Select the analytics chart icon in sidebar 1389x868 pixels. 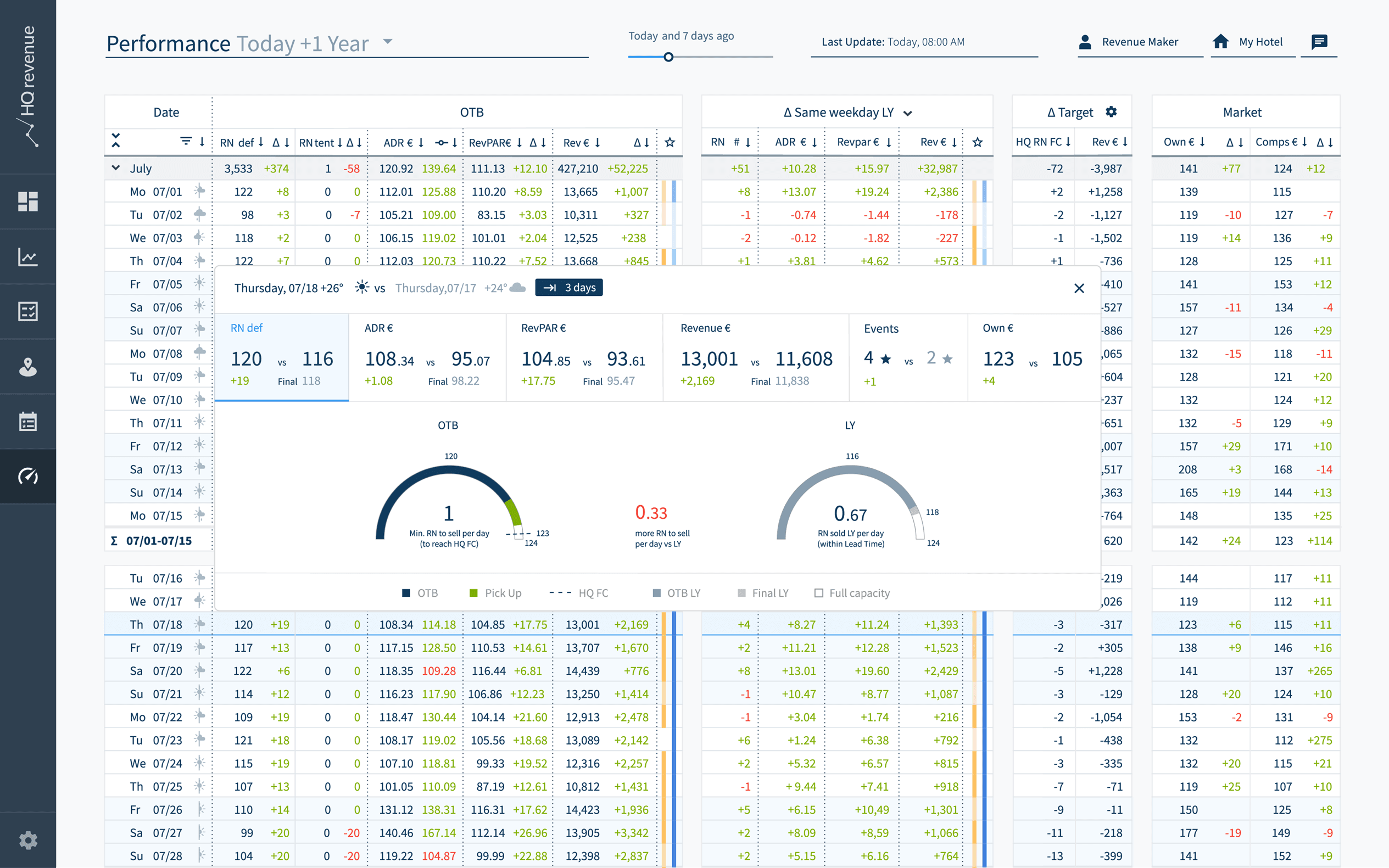click(x=27, y=257)
